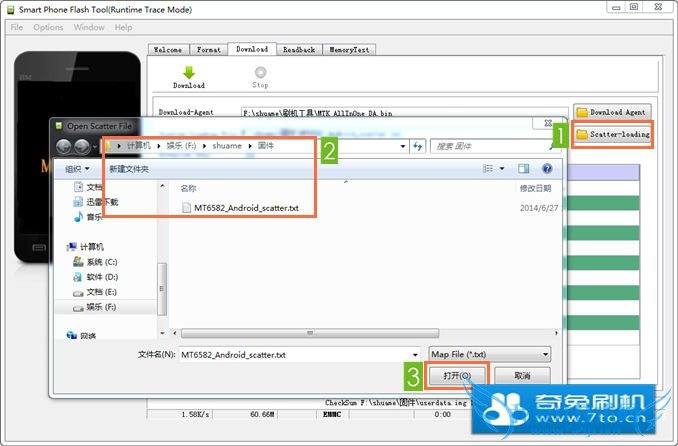The height and width of the screenshot is (446, 678).
Task: Open the Download Agent folder button
Action: (x=612, y=112)
